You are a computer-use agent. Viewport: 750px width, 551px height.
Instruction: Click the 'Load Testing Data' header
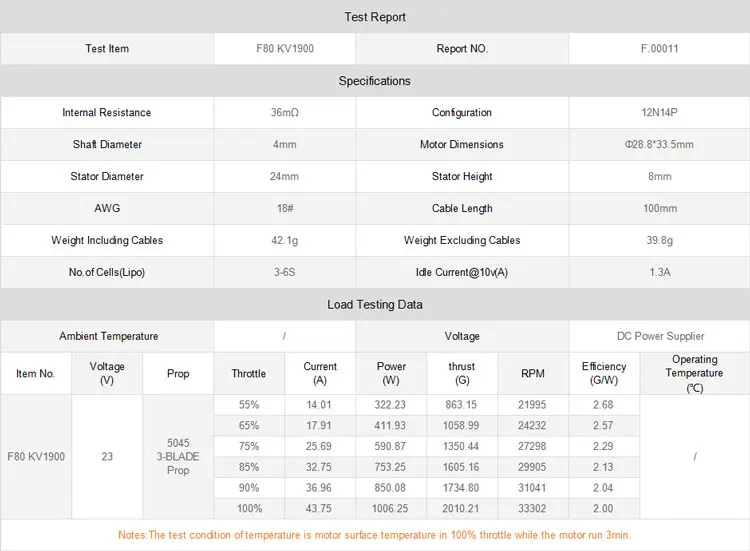375,305
